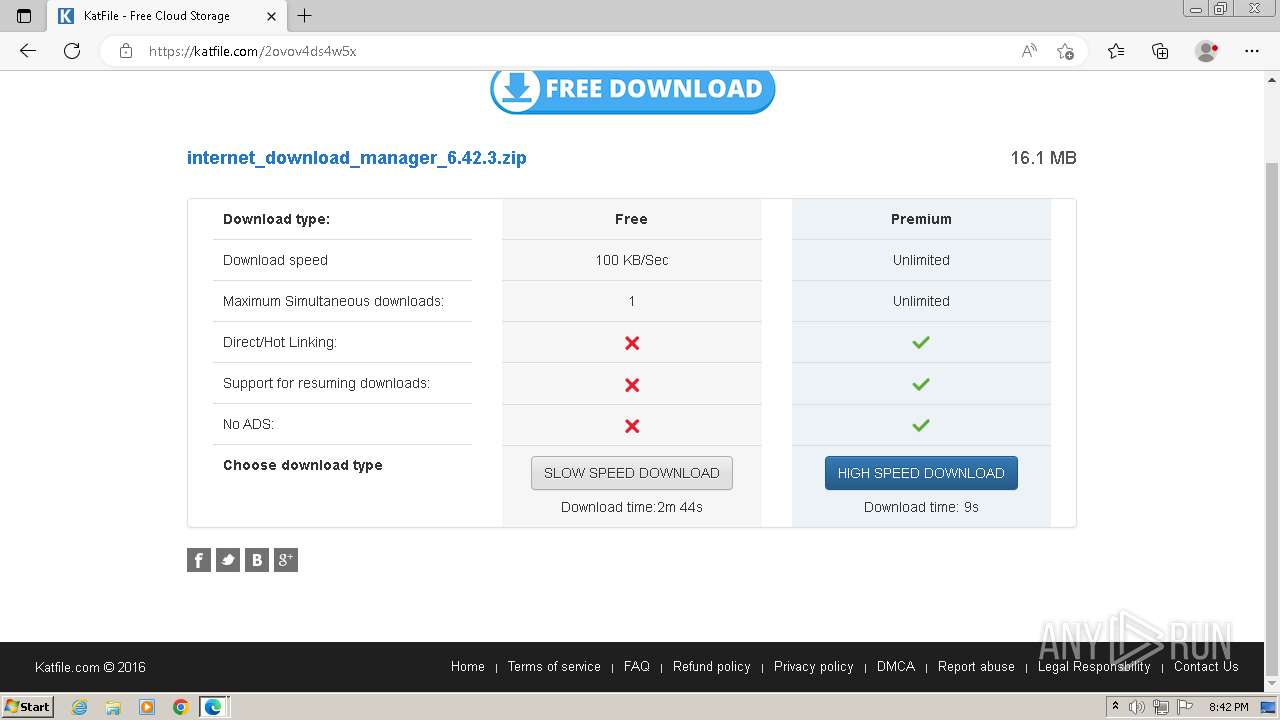Launch Google Chrome from taskbar
The image size is (1280, 720).
(181, 707)
